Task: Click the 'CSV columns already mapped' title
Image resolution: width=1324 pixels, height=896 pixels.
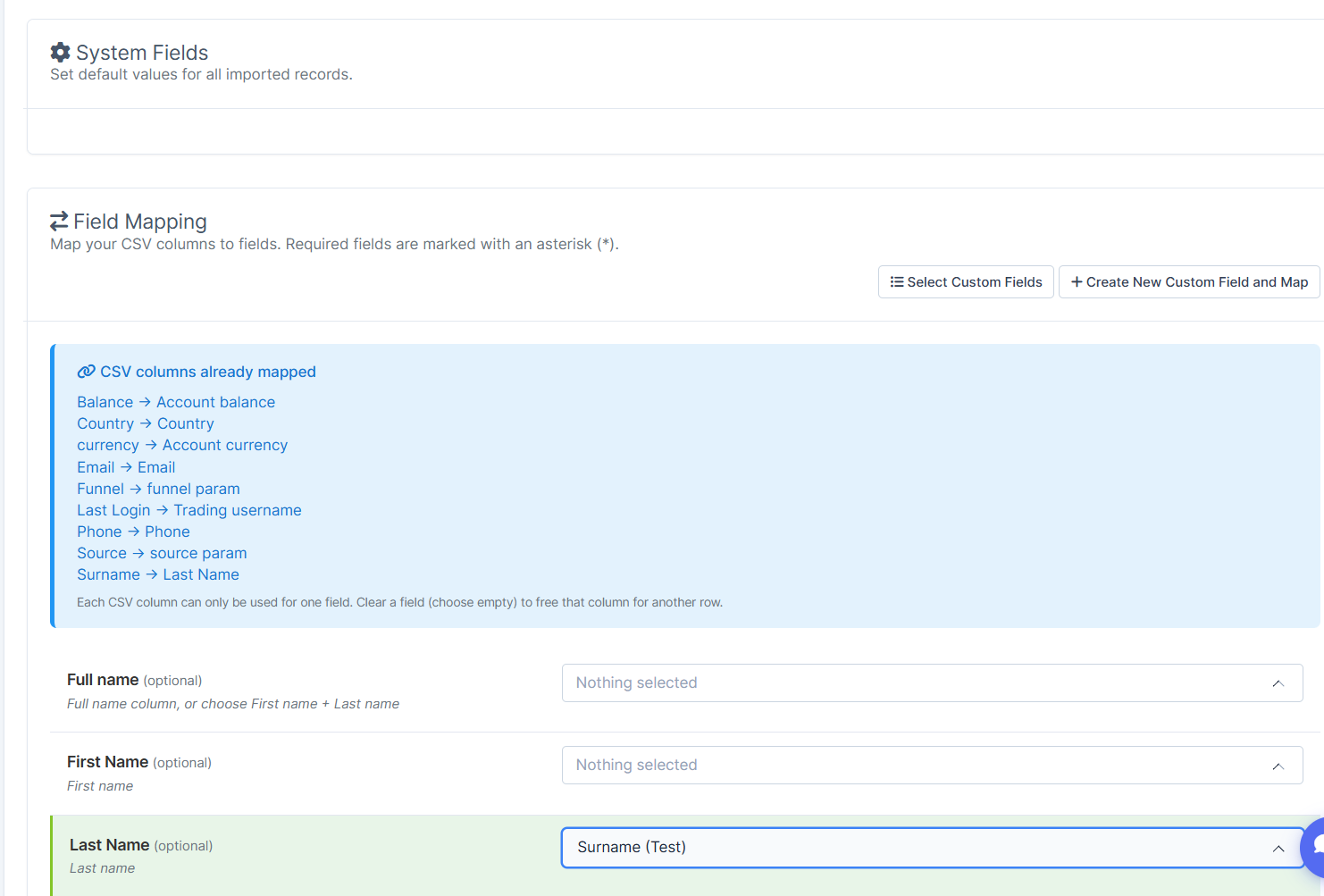Action: coord(208,372)
